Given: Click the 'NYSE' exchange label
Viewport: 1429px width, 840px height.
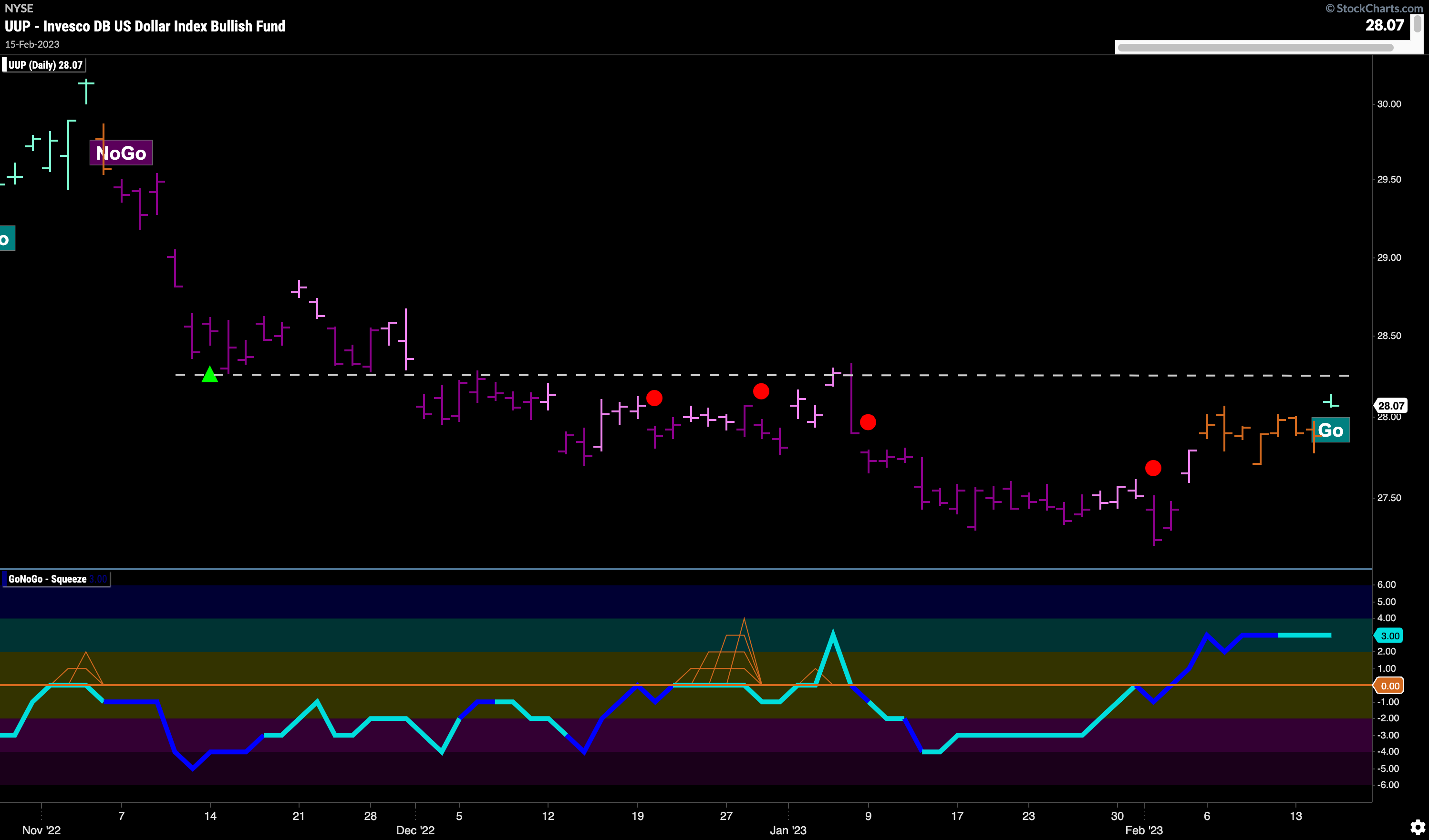Looking at the screenshot, I should [x=19, y=8].
